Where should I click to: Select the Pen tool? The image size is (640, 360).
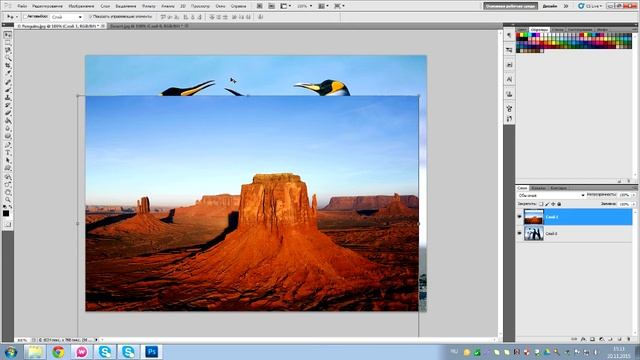[x=8, y=145]
